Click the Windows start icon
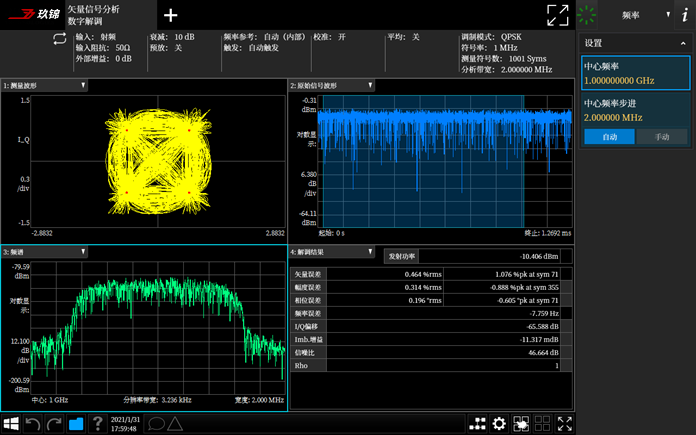This screenshot has width=696, height=435. tap(11, 423)
